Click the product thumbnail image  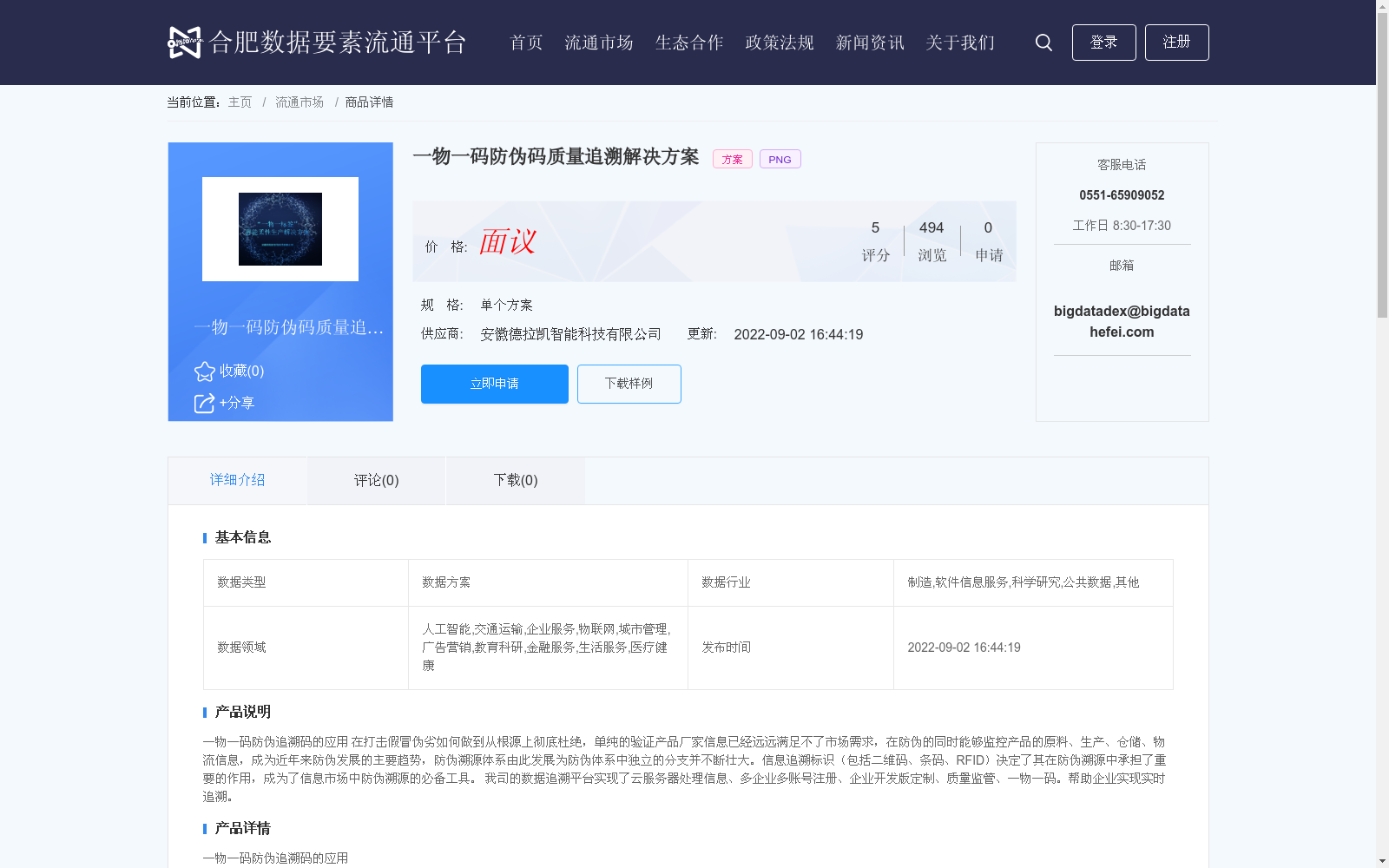tap(280, 229)
